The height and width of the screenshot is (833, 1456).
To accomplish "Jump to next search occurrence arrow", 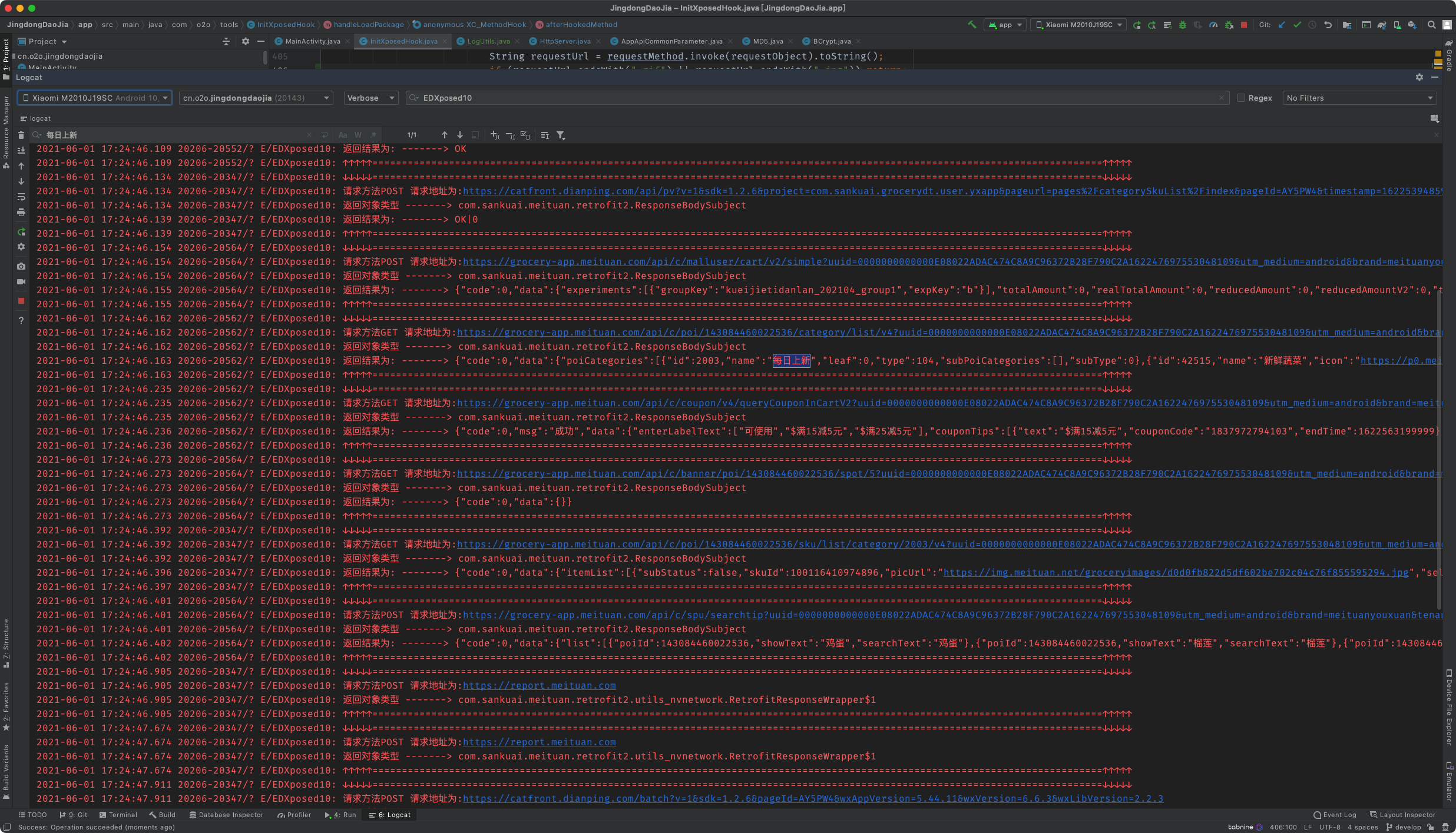I will click(x=460, y=135).
